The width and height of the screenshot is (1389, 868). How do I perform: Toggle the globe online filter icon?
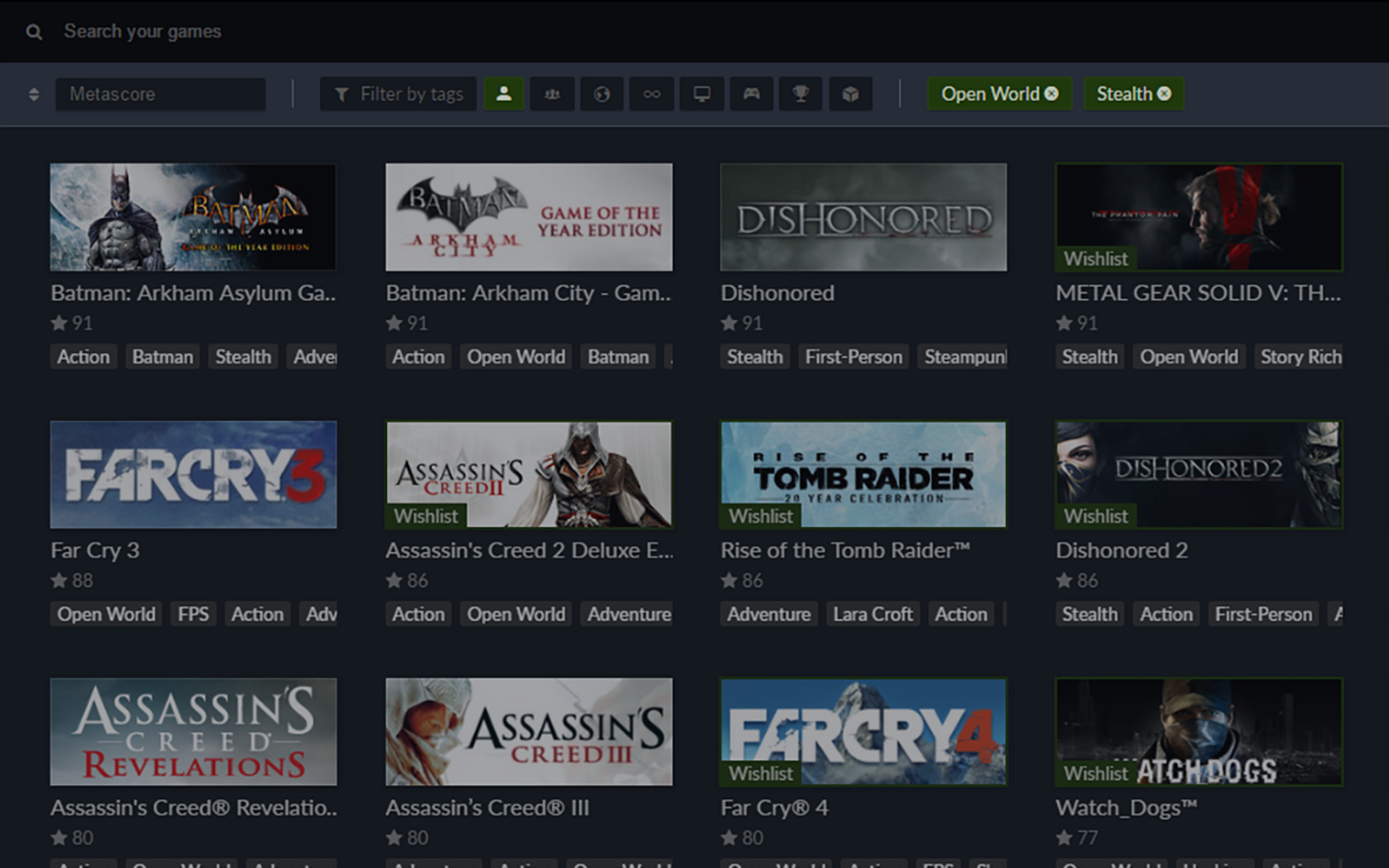[x=601, y=94]
